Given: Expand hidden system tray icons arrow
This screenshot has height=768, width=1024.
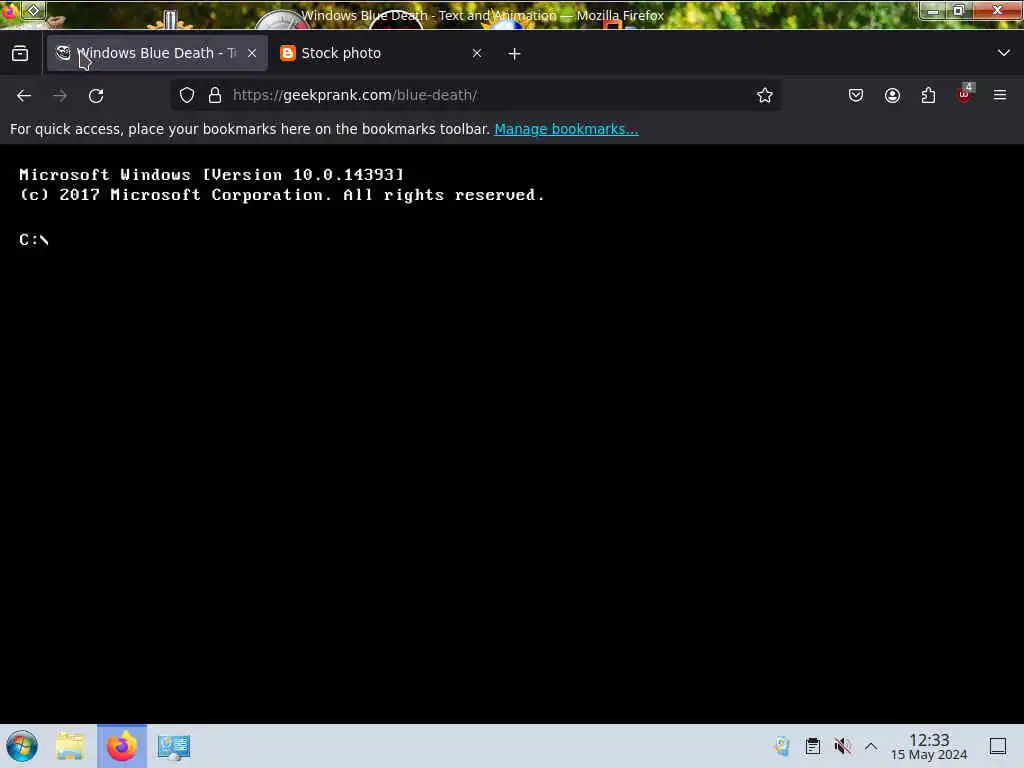Looking at the screenshot, I should click(x=871, y=746).
